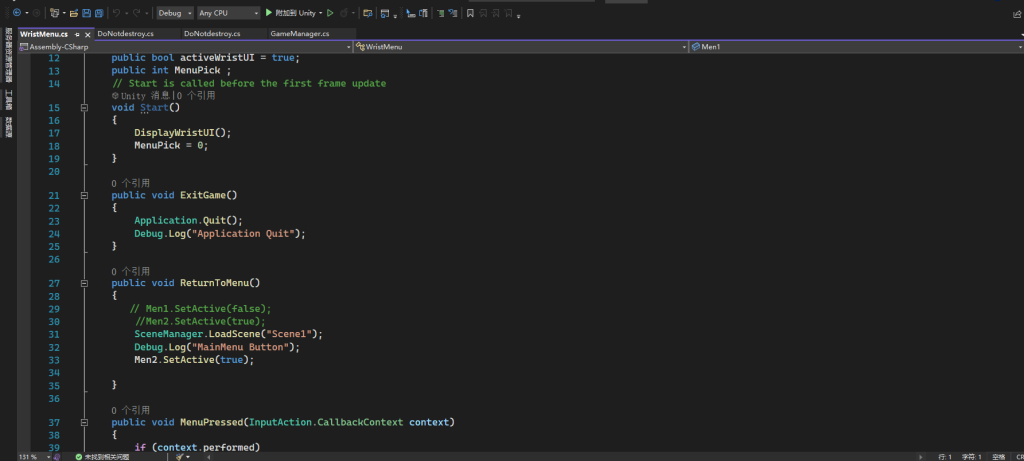Collapse the Start() method at line 15

pos(84,108)
